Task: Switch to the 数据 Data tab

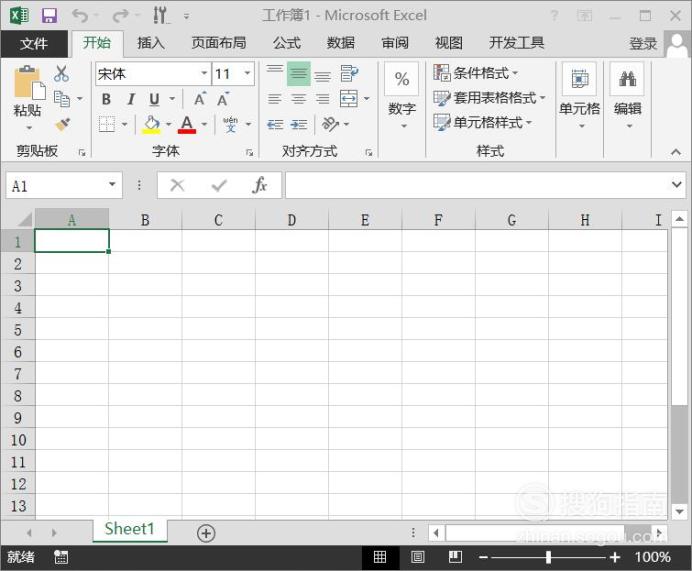Action: click(x=341, y=43)
